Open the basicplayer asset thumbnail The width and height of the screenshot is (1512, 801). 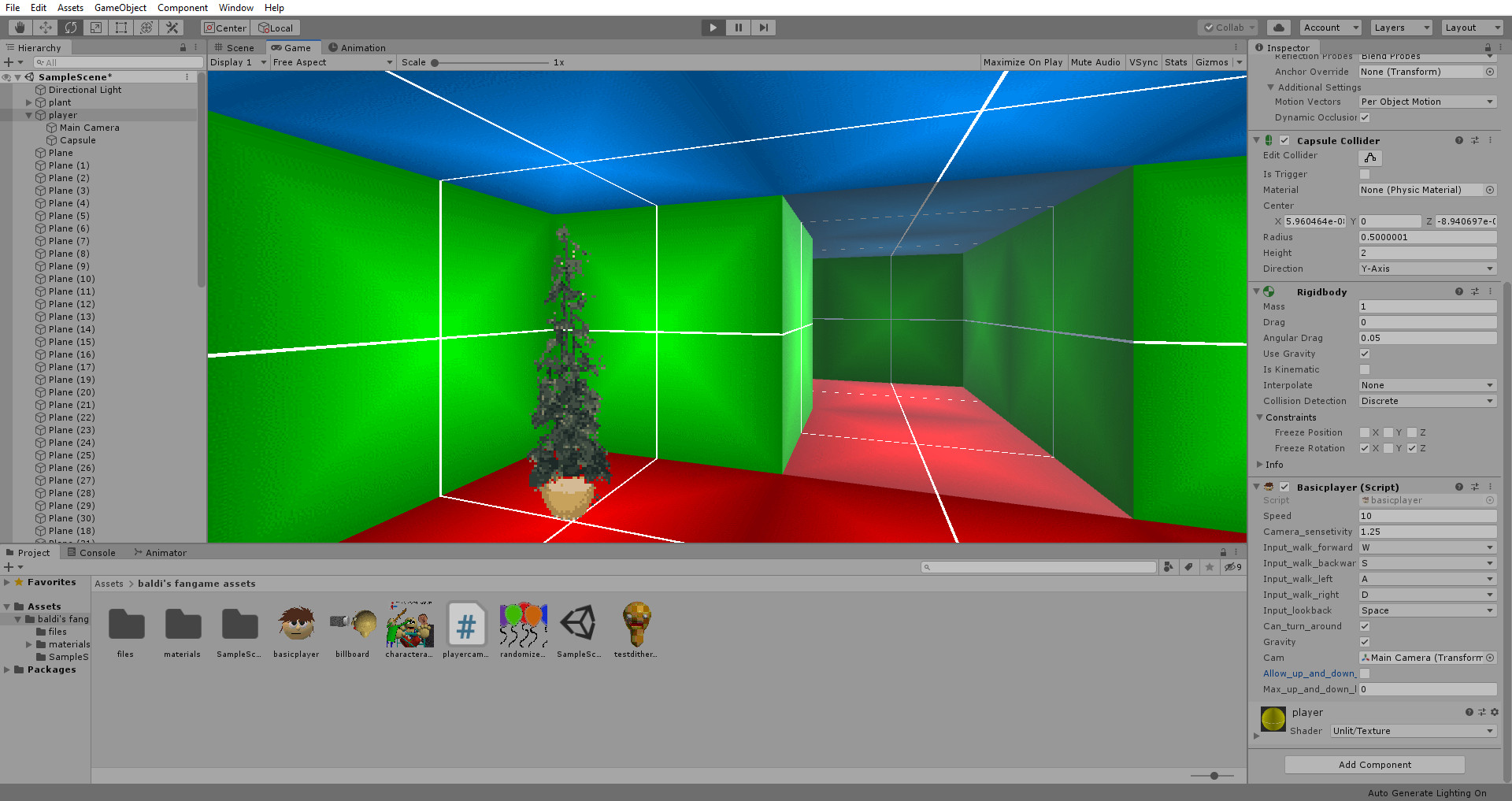[x=296, y=625]
